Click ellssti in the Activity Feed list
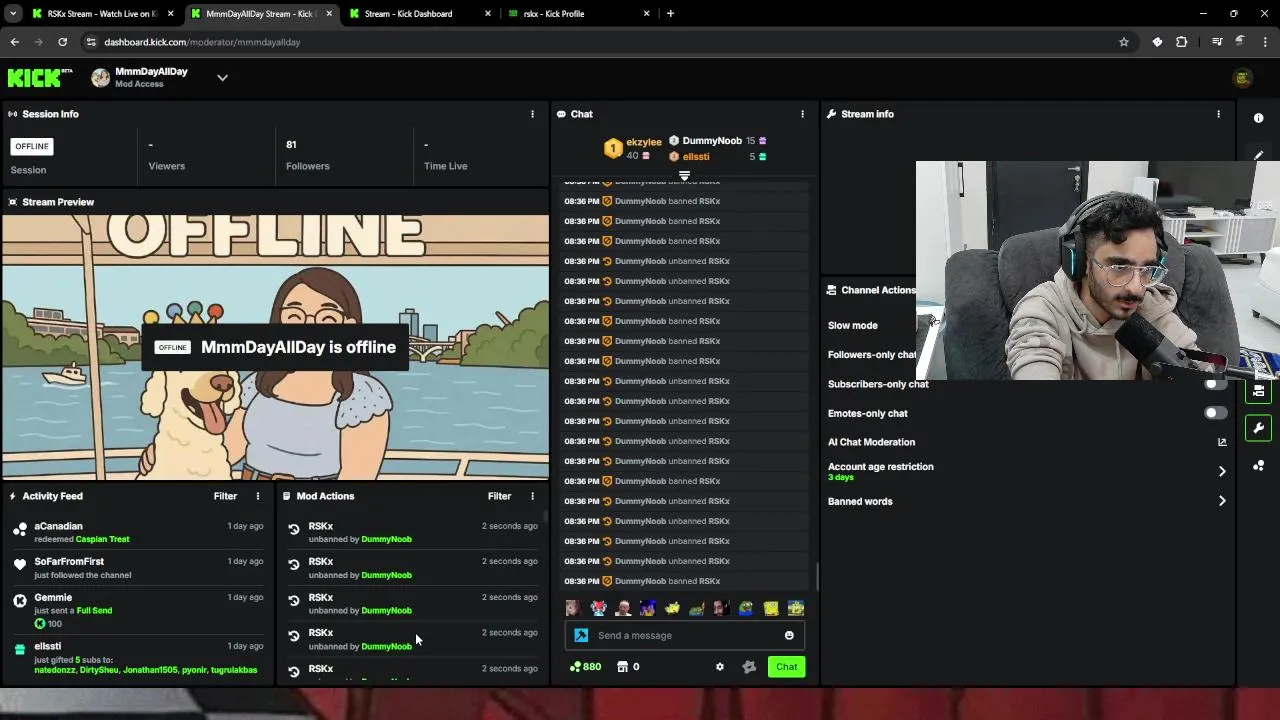 [x=47, y=646]
